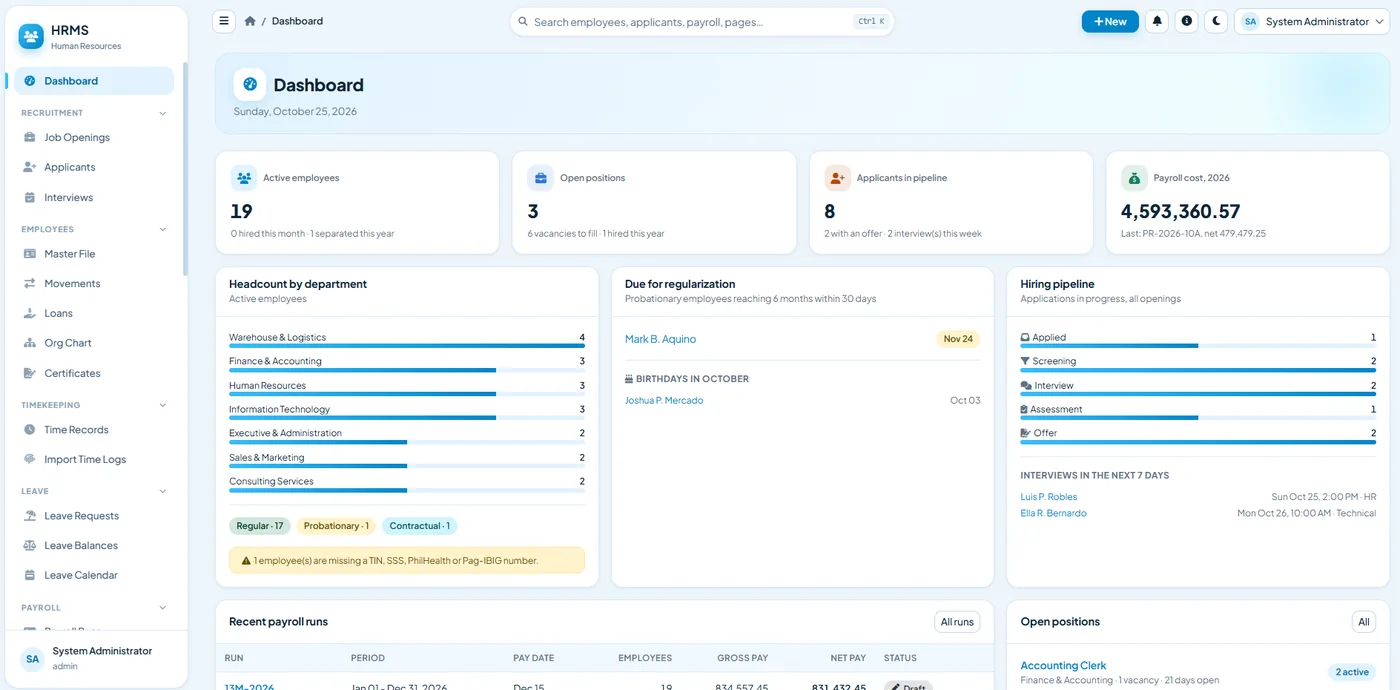
Task: Click the Import Time Logs fingerprint icon
Action: (30, 459)
